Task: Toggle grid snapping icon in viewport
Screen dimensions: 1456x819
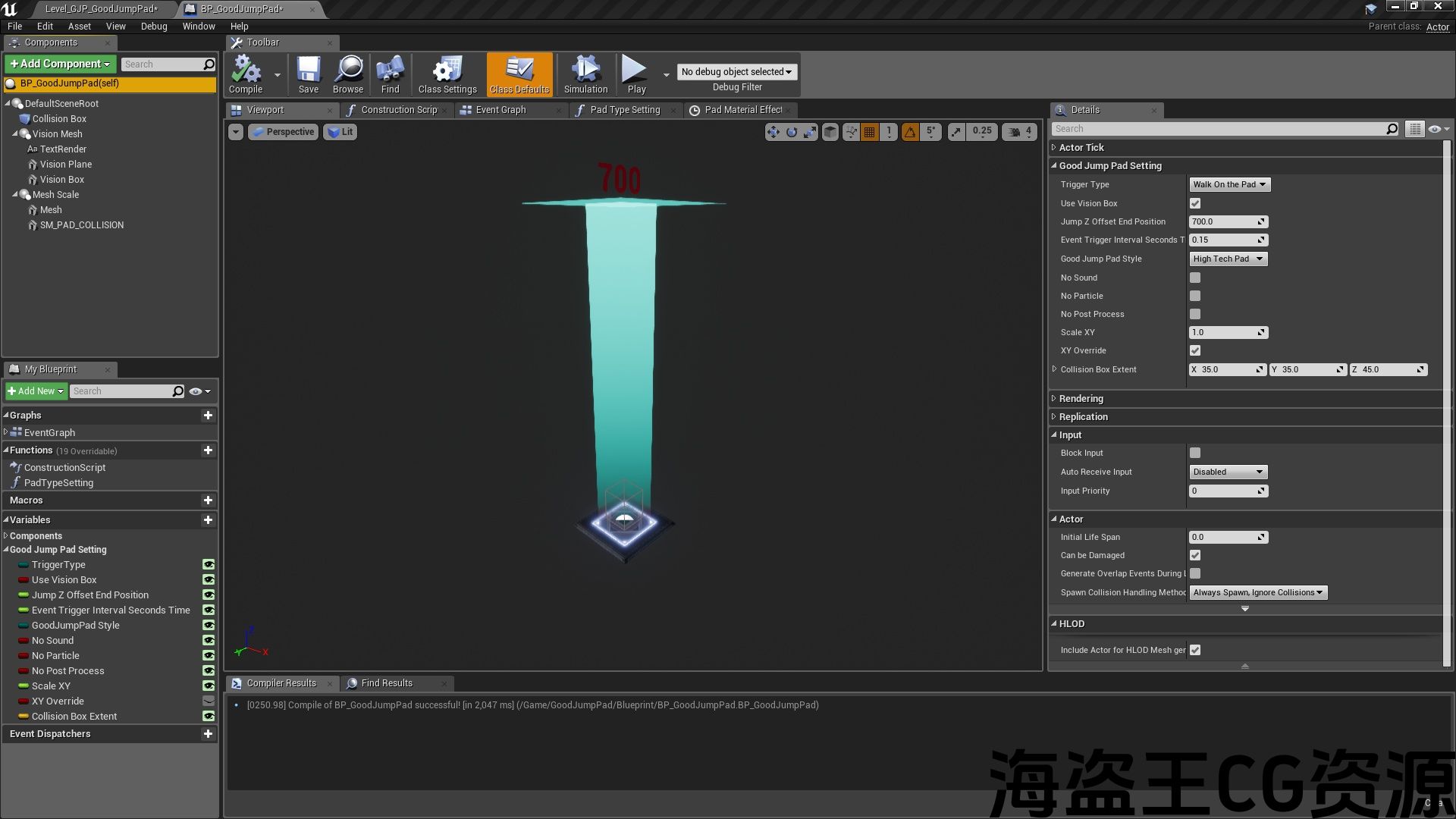Action: tap(869, 132)
